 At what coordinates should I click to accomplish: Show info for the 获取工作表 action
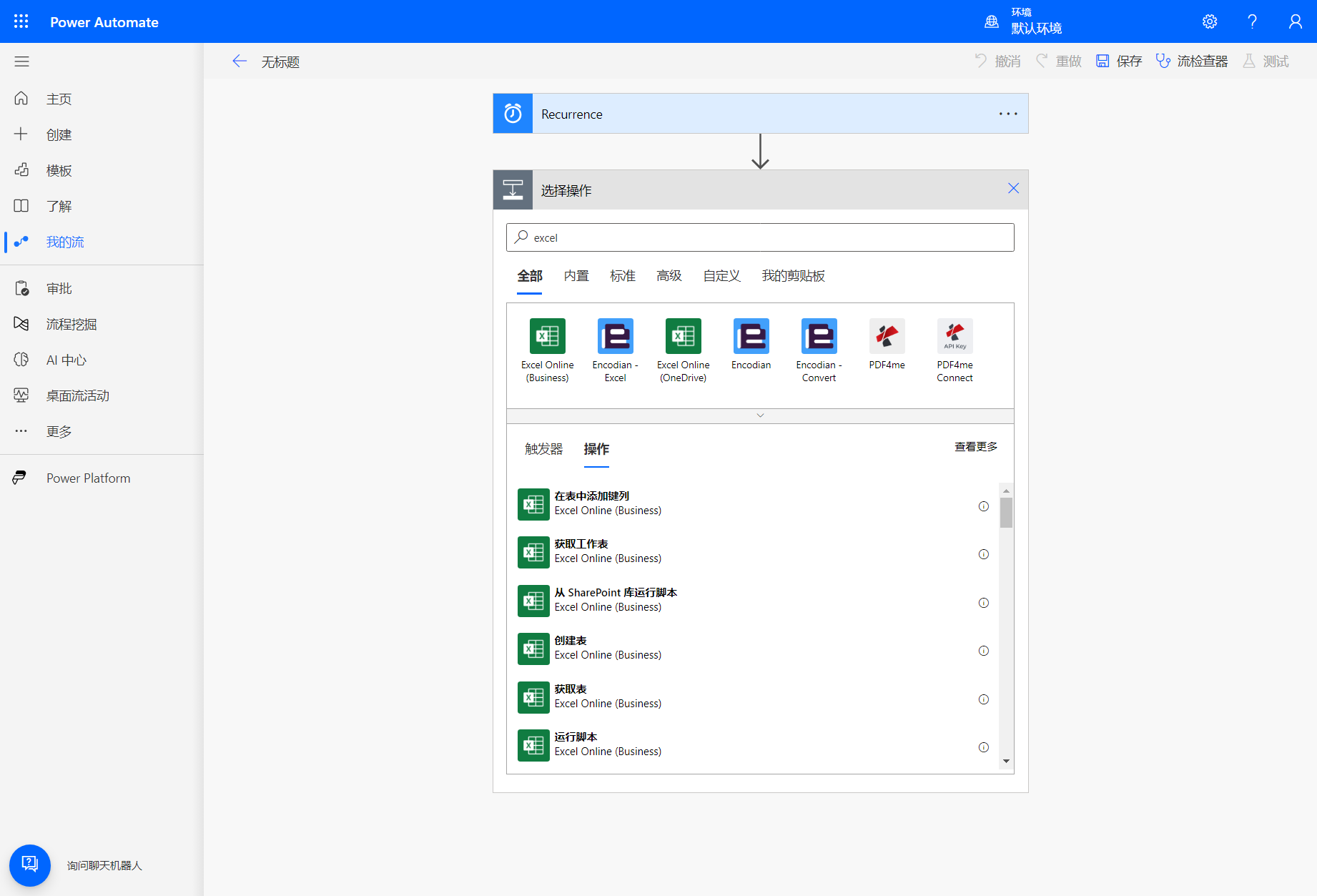click(983, 554)
